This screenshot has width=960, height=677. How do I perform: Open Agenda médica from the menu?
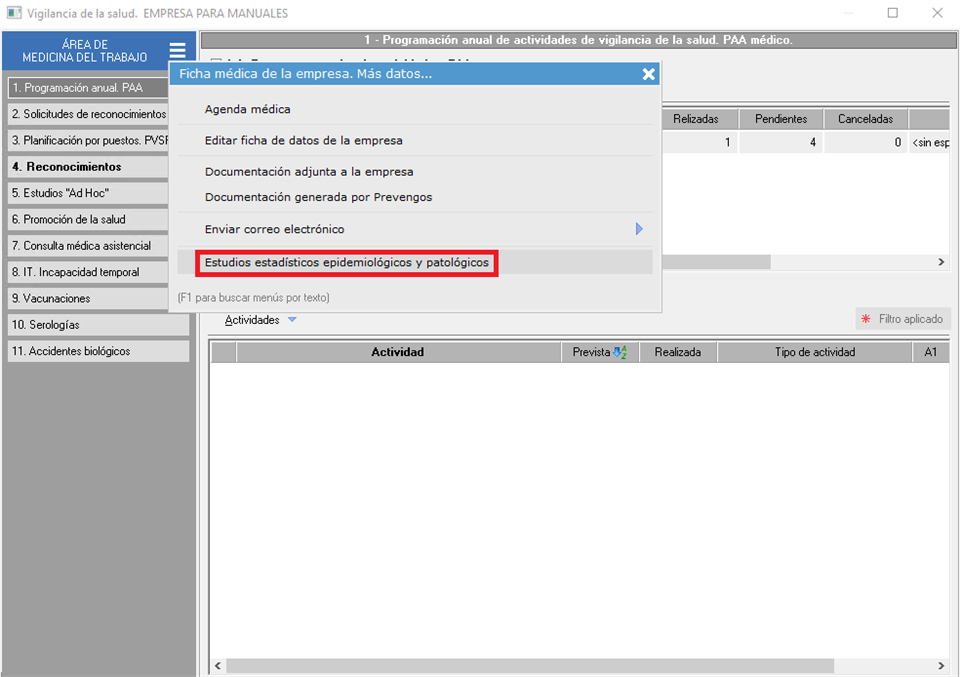(x=247, y=109)
